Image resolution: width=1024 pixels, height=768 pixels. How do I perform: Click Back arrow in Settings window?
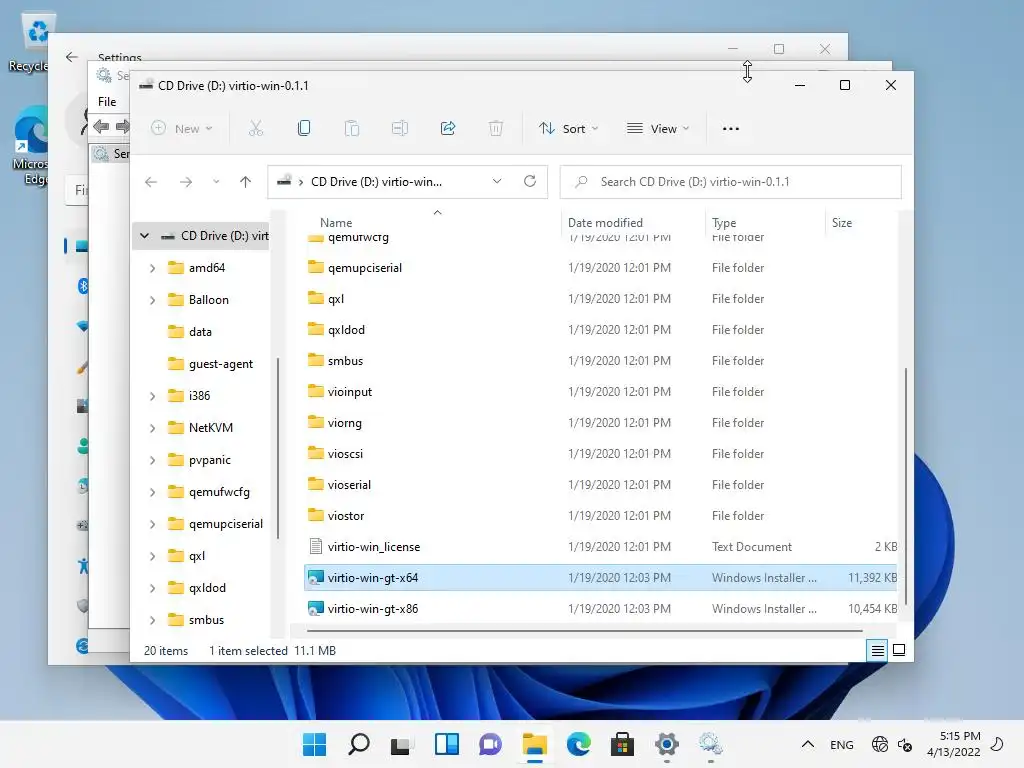[72, 57]
